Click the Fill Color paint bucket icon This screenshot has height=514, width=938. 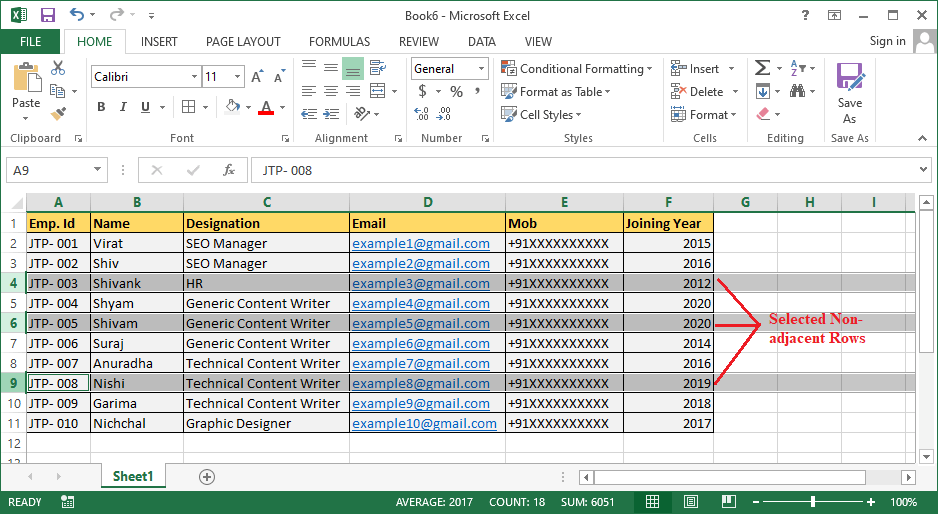(x=232, y=107)
